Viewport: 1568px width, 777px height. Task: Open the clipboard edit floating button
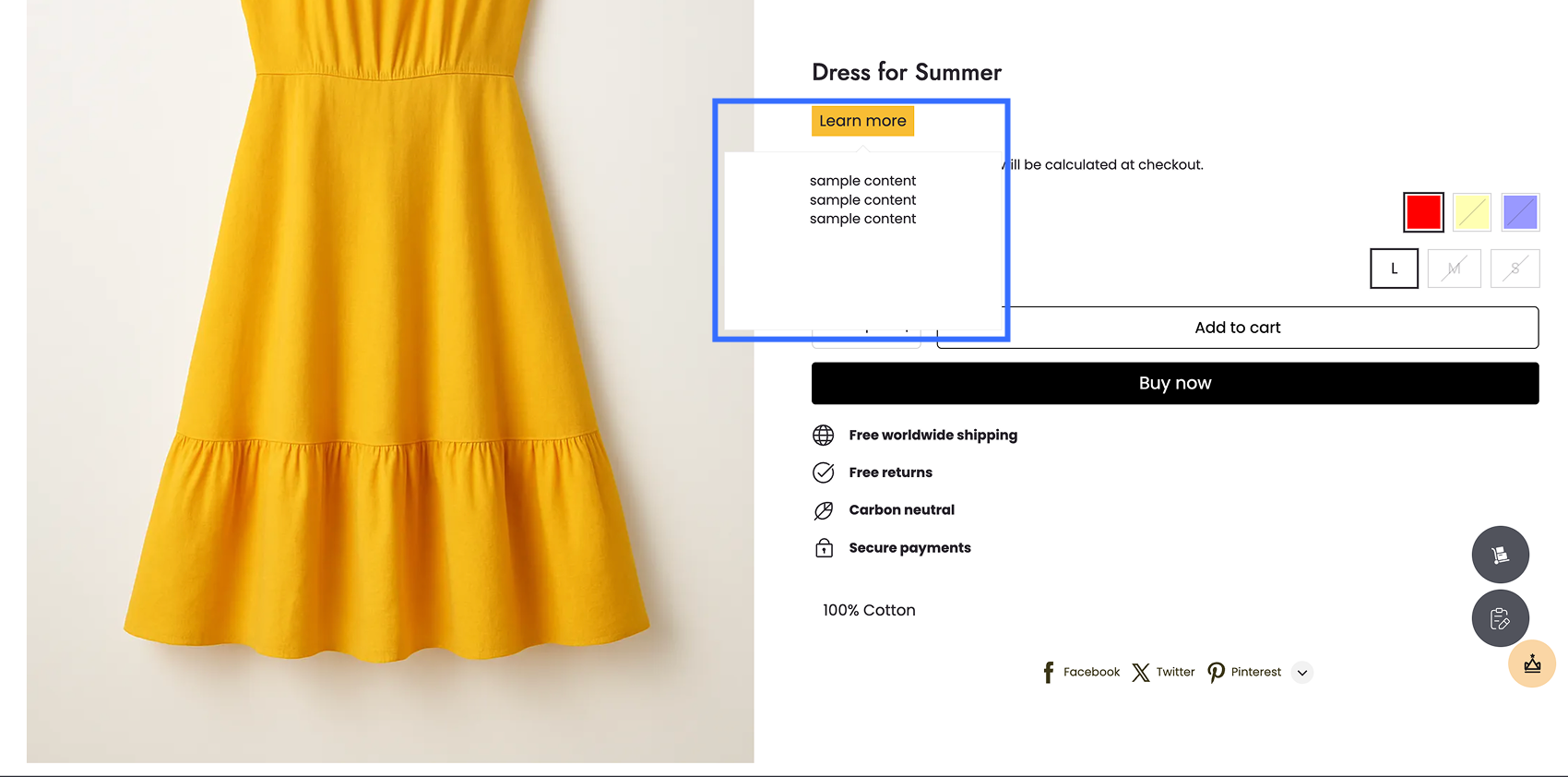(1500, 618)
